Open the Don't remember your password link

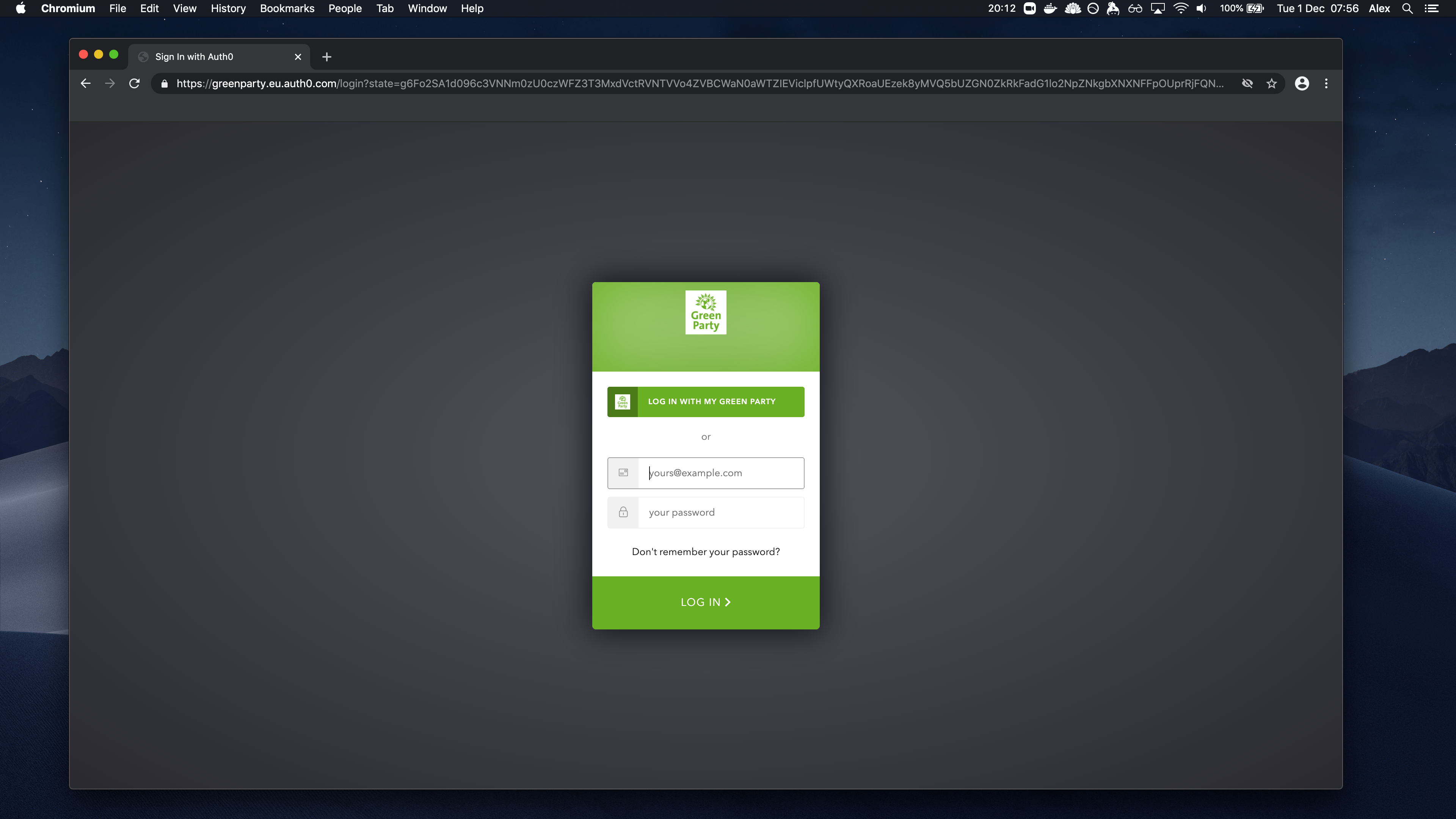pyautogui.click(x=705, y=552)
